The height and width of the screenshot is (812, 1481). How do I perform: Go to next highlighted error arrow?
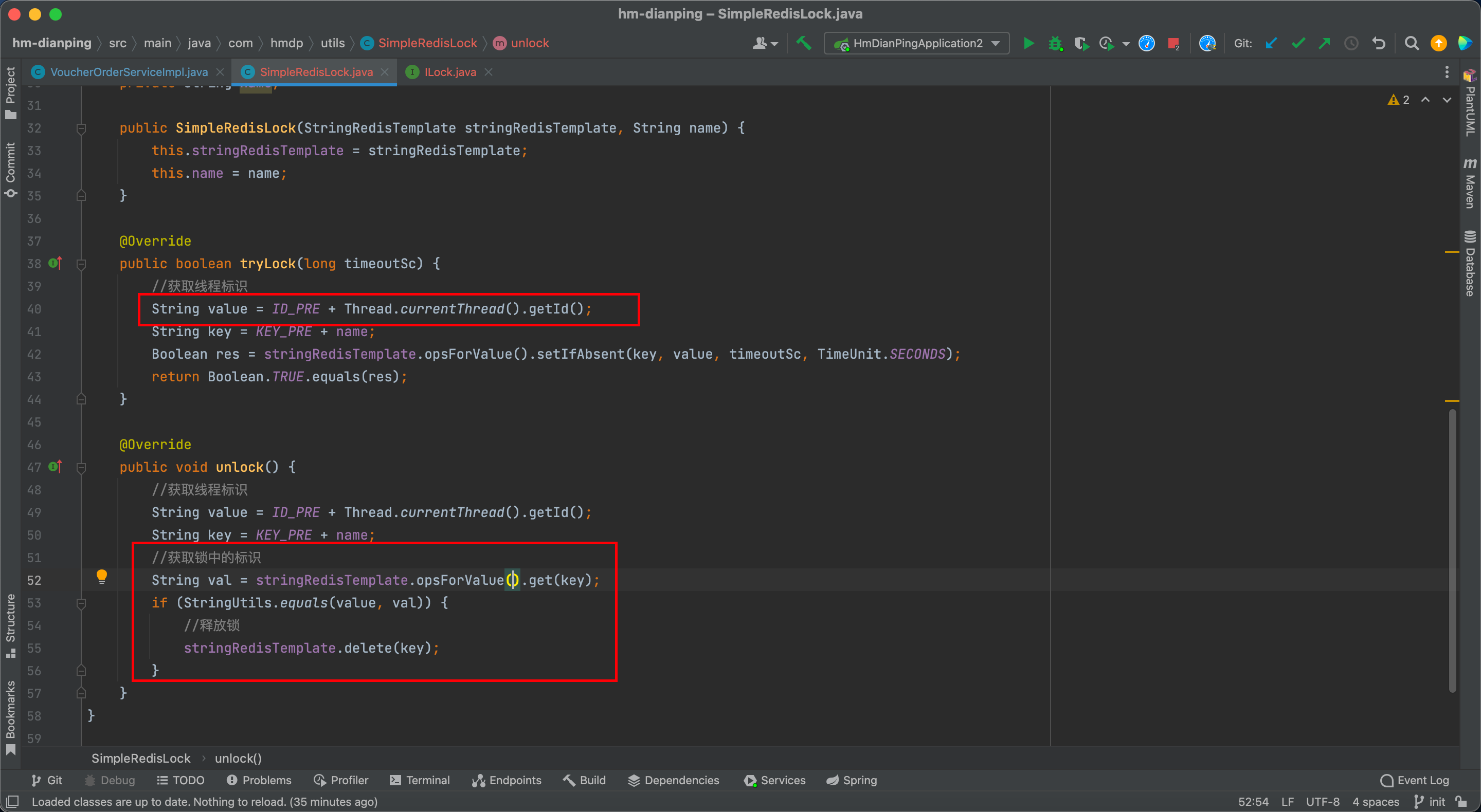(1447, 99)
